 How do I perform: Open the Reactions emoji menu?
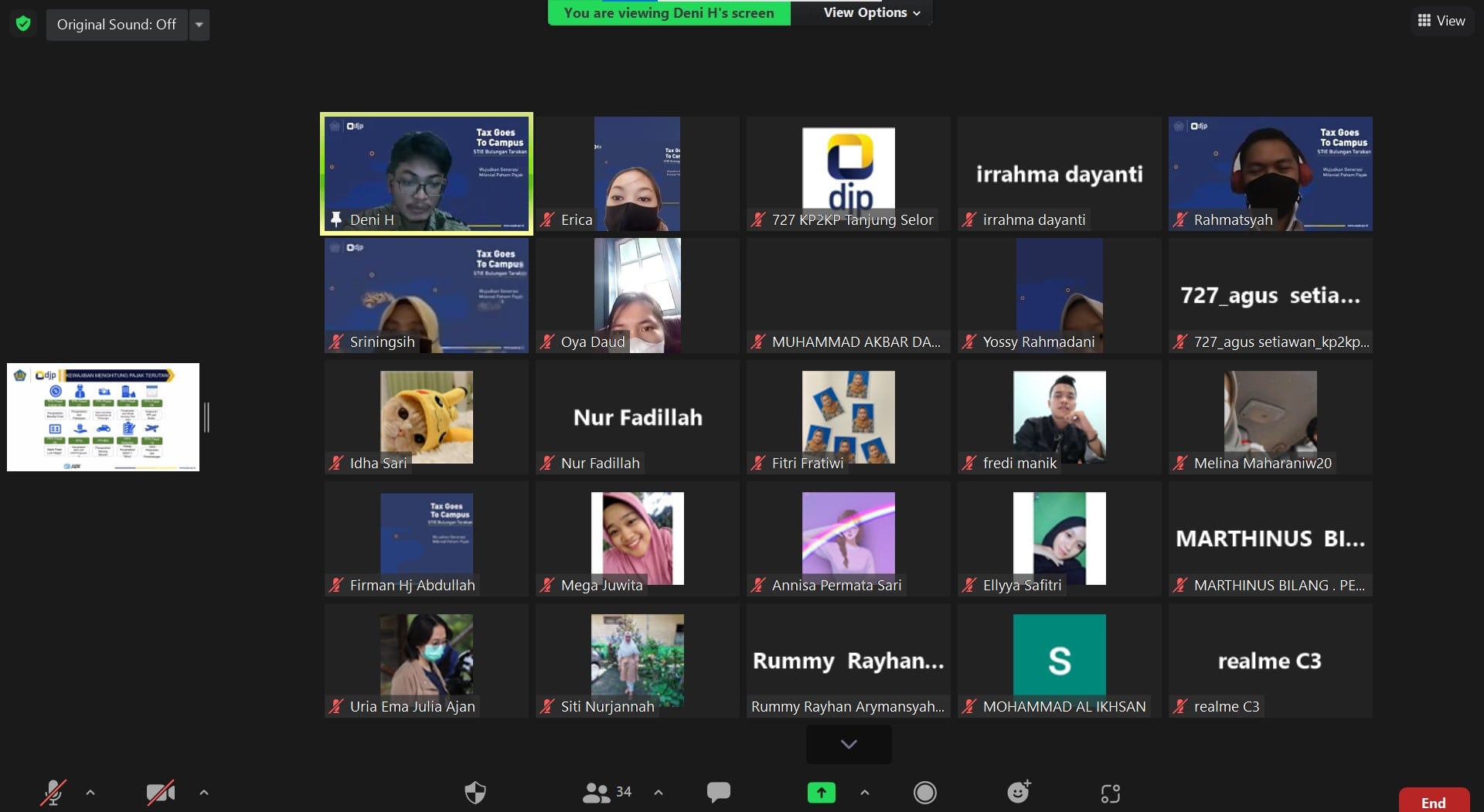[x=1019, y=792]
